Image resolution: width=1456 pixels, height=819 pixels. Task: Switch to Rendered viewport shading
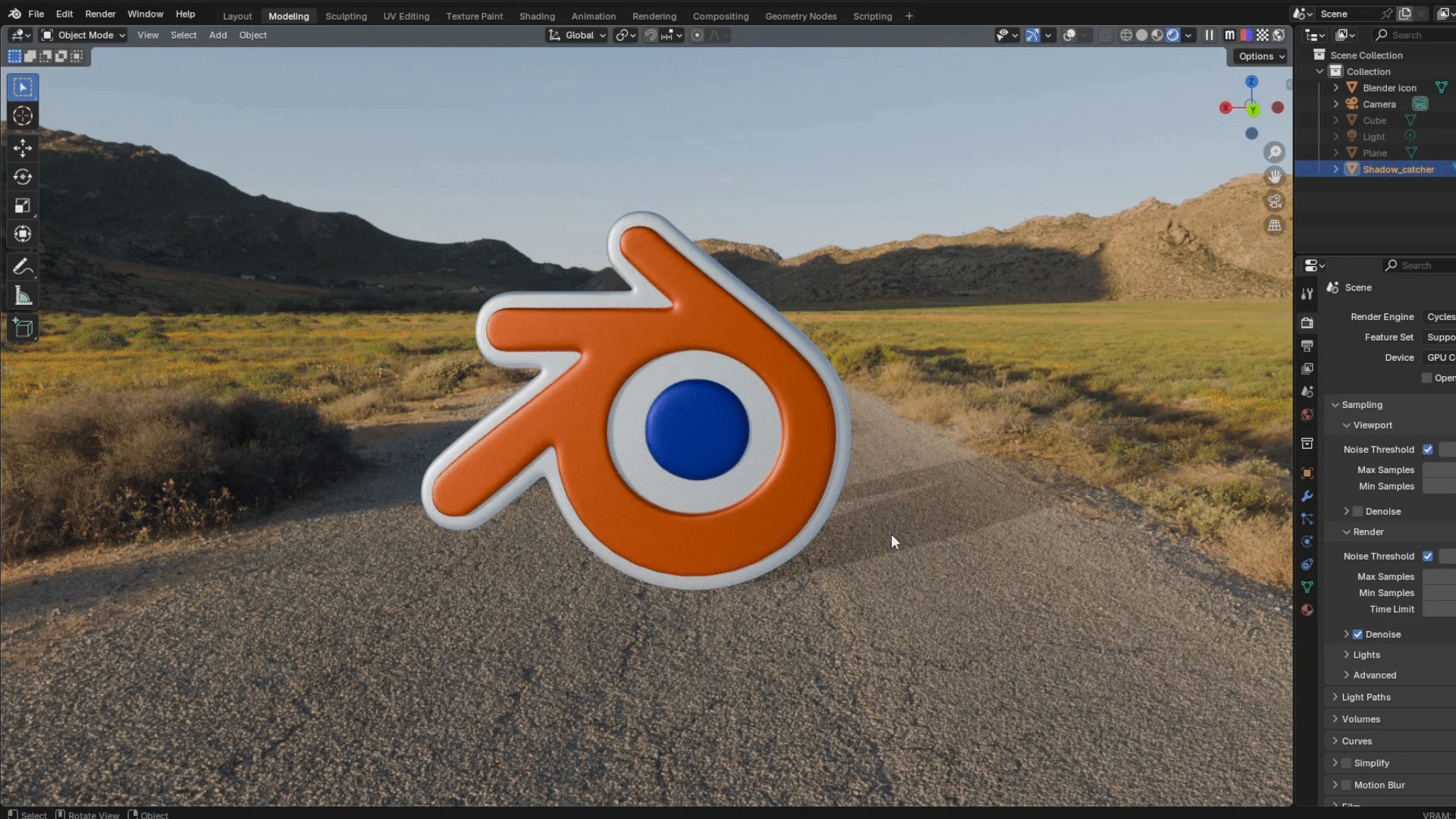(1173, 35)
